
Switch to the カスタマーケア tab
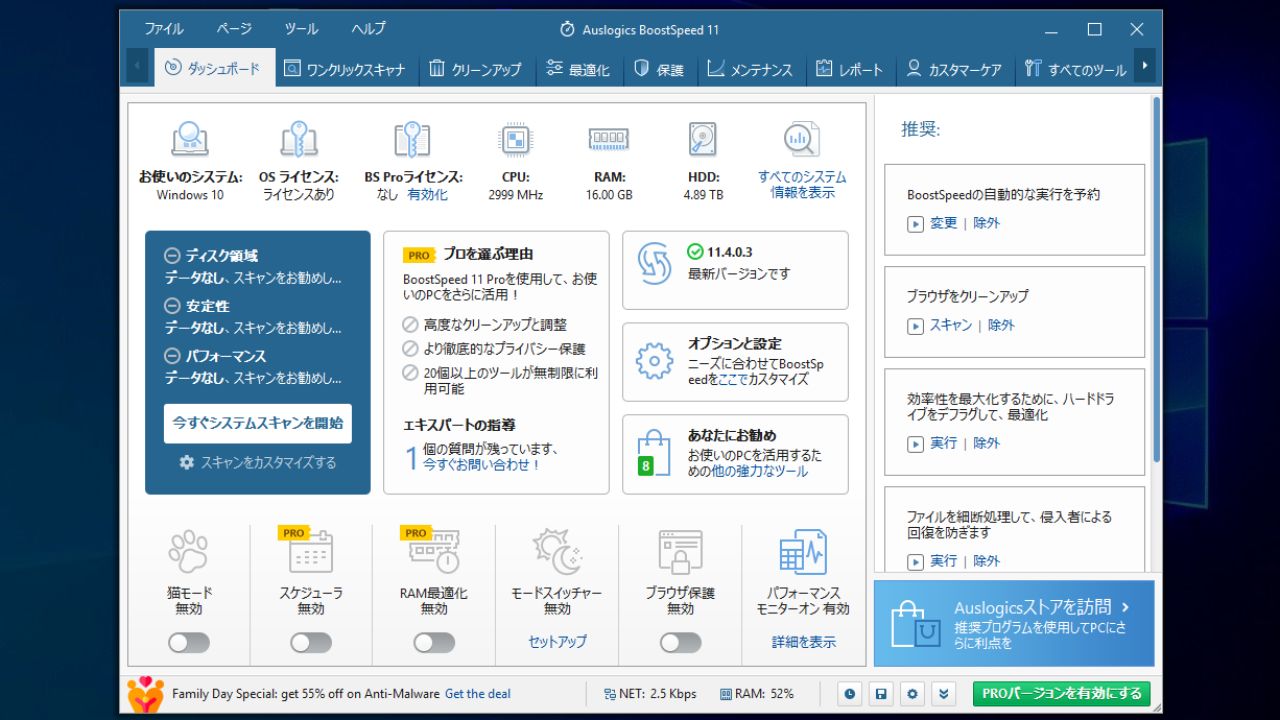click(x=954, y=69)
